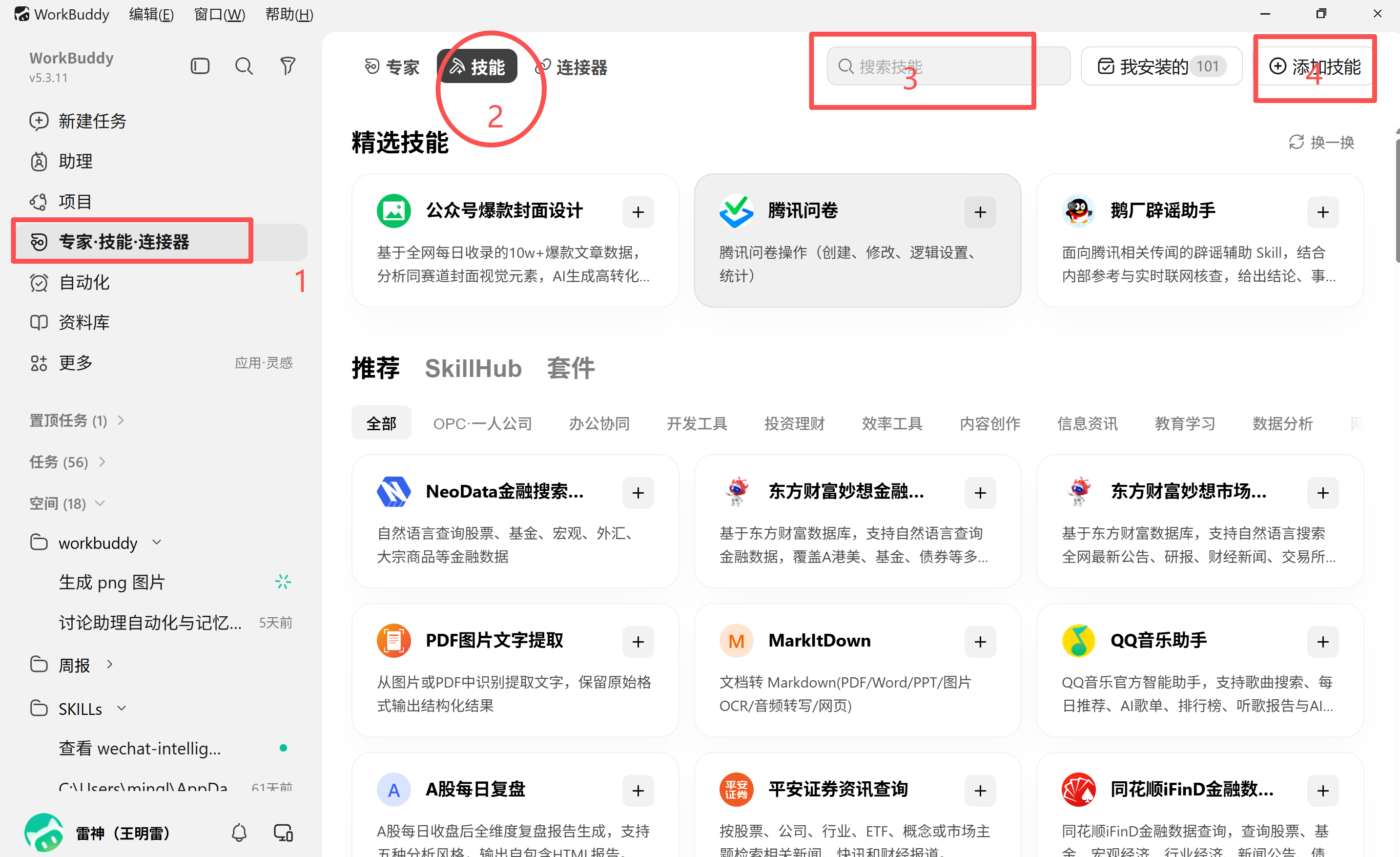Open the MarkItDown skill card
This screenshot has width=1400, height=857.
point(857,670)
